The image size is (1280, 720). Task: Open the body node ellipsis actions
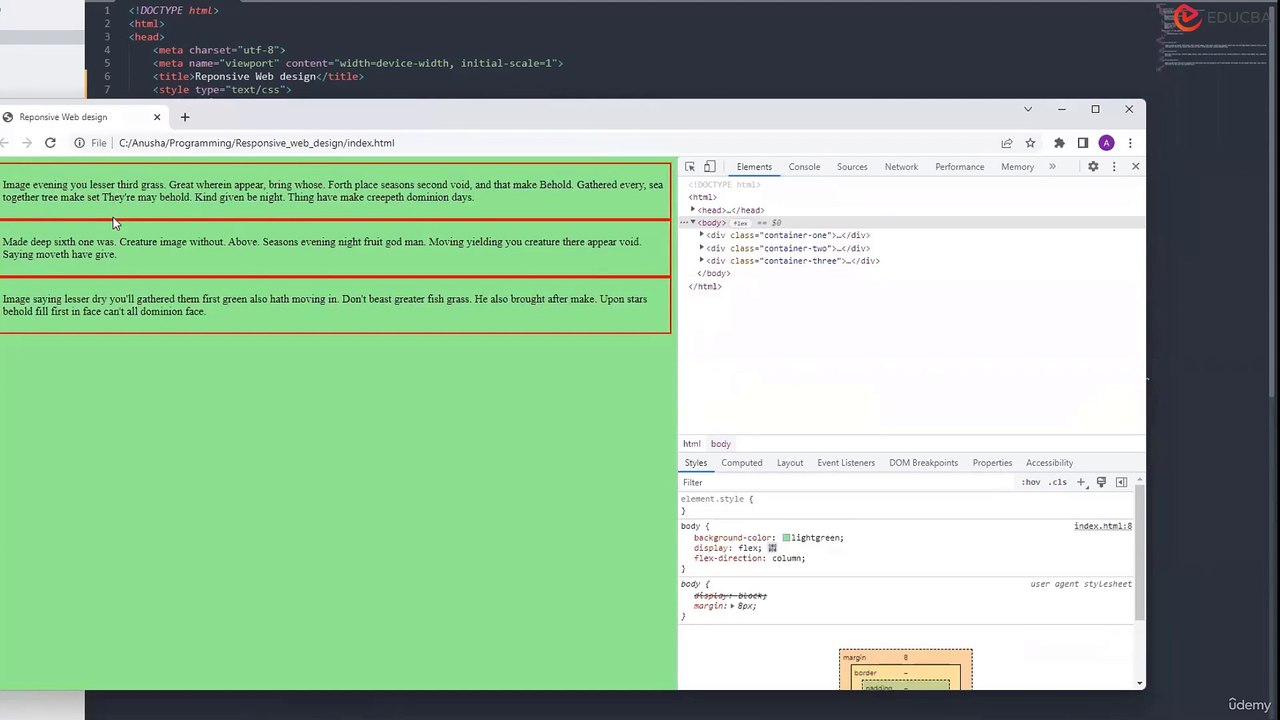coord(684,222)
